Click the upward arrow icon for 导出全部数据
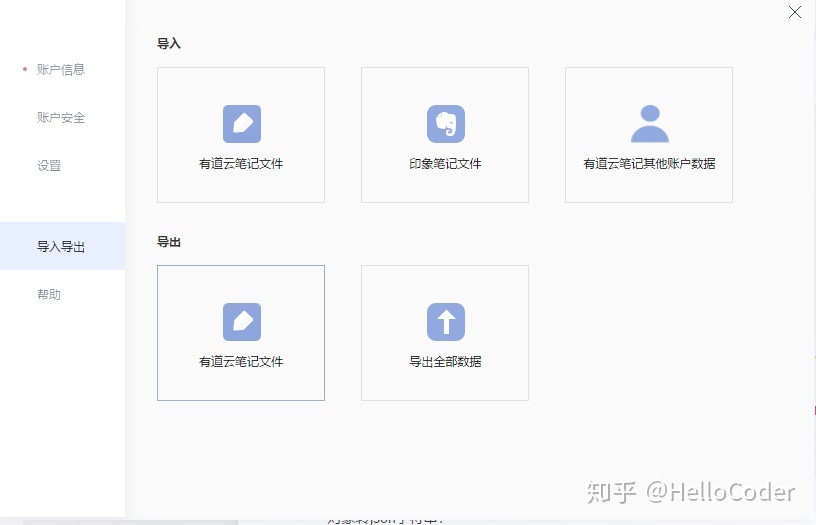The image size is (816, 525). point(446,322)
